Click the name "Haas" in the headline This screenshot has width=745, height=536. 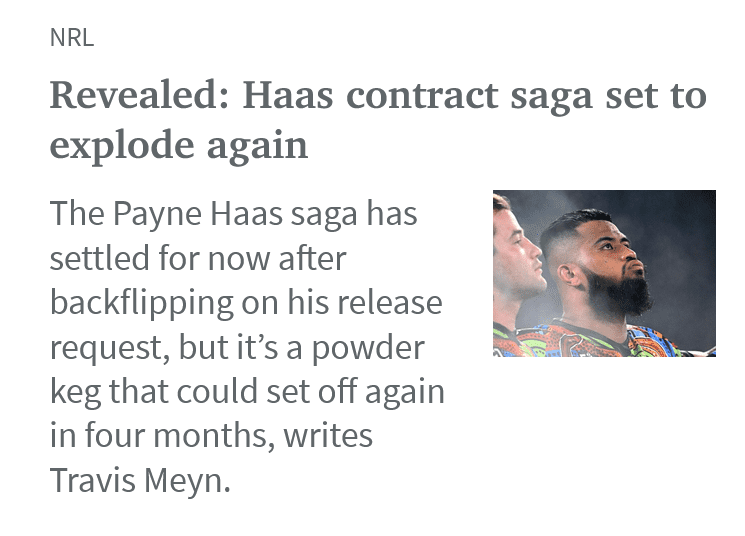(x=288, y=95)
